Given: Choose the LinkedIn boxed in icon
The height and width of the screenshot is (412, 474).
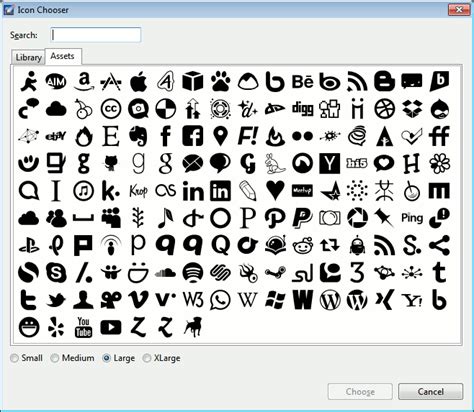Looking at the screenshot, I should [x=220, y=191].
